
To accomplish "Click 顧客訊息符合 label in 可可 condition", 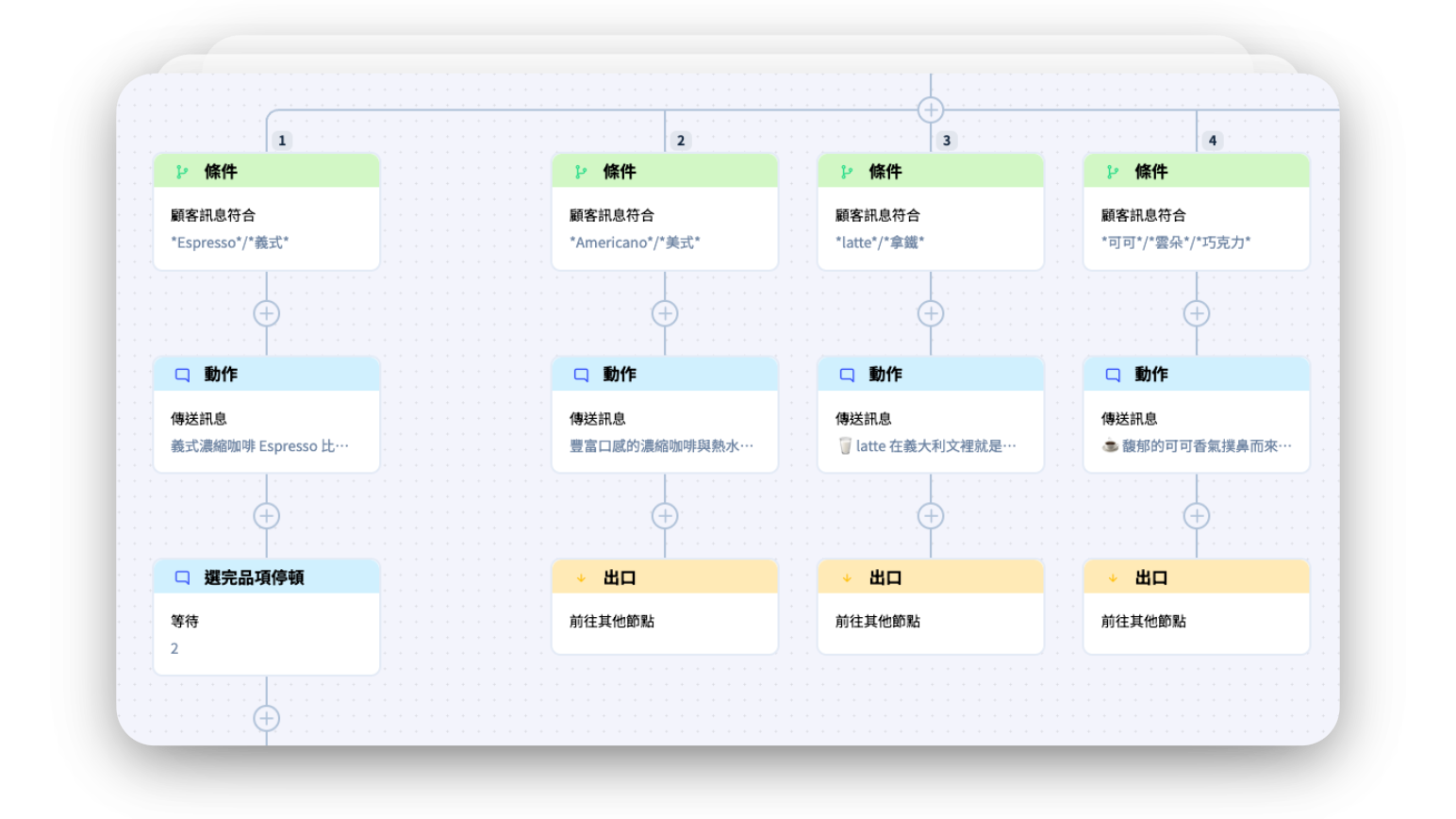I will pyautogui.click(x=1143, y=215).
